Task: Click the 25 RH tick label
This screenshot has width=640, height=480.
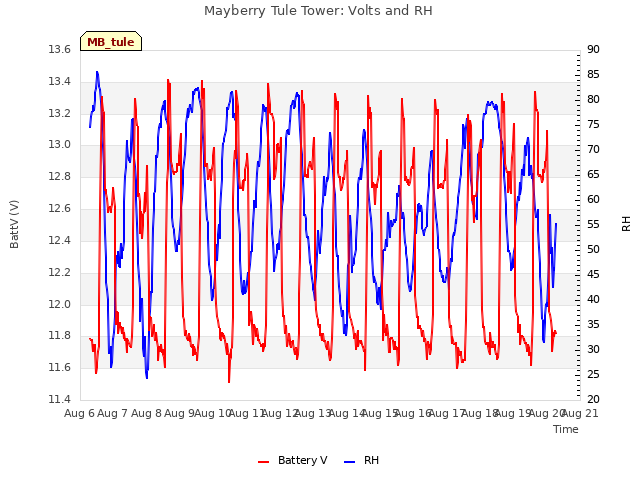Action: (593, 374)
